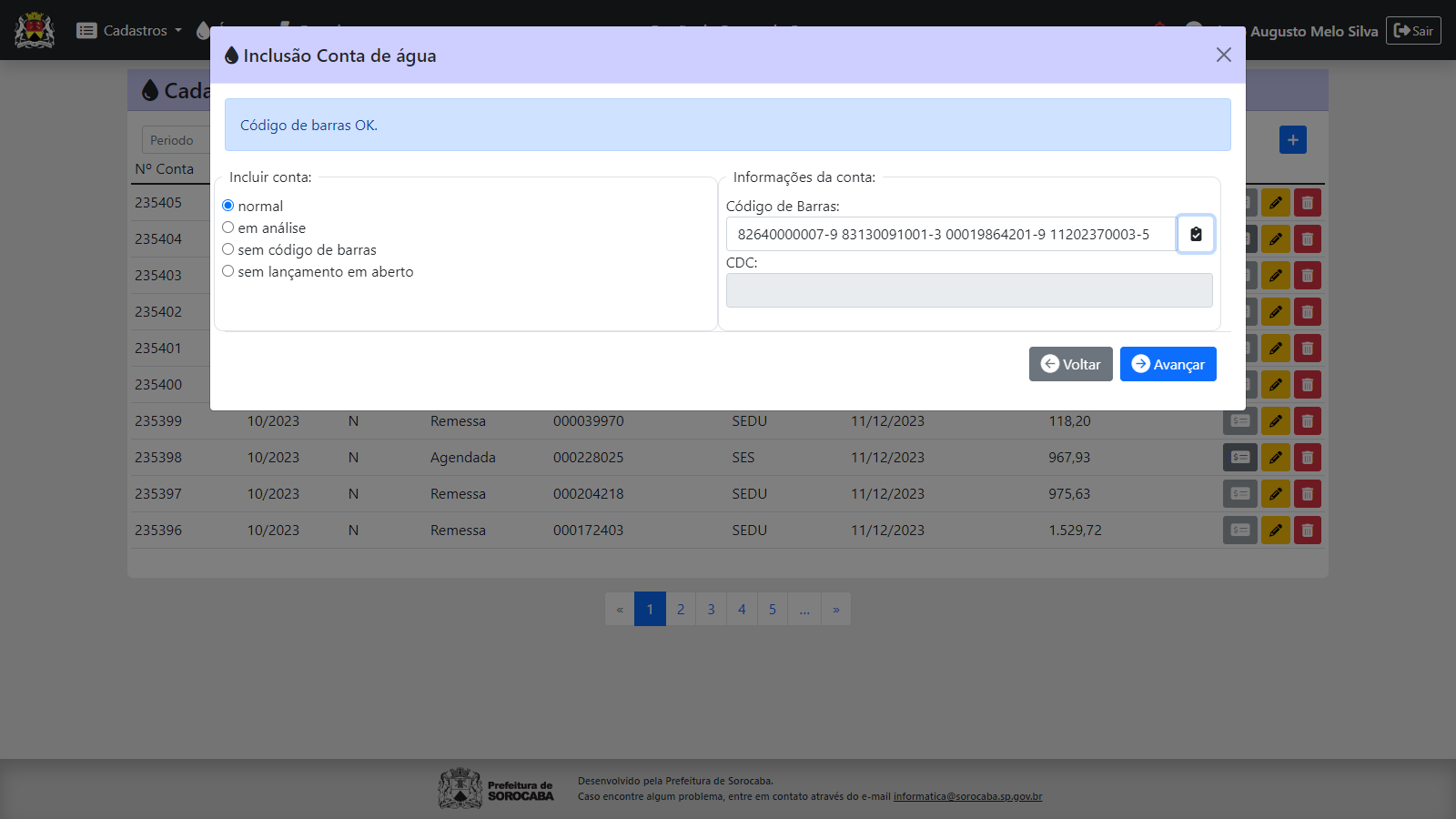The height and width of the screenshot is (819, 1456).
Task: Click the Código de Barras input field
Action: pyautogui.click(x=950, y=235)
